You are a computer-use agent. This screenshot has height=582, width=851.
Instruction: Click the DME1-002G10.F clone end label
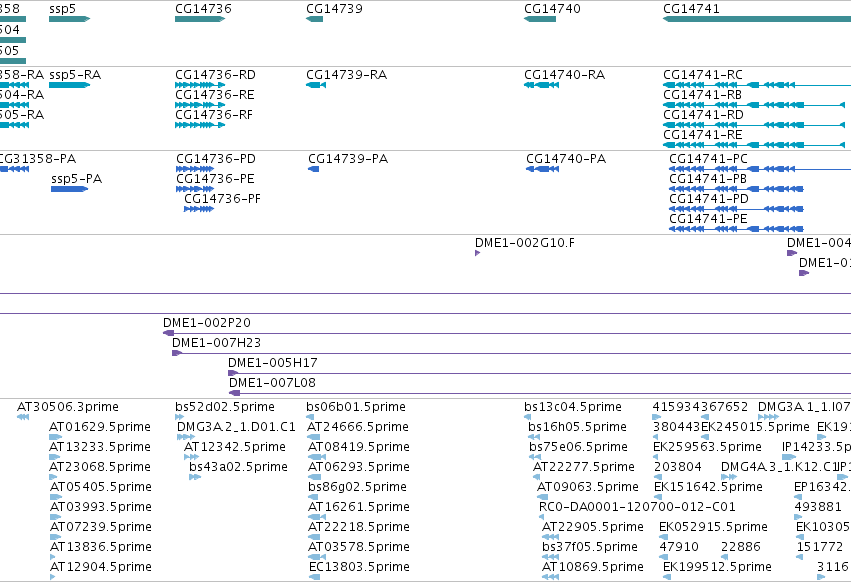click(x=524, y=243)
